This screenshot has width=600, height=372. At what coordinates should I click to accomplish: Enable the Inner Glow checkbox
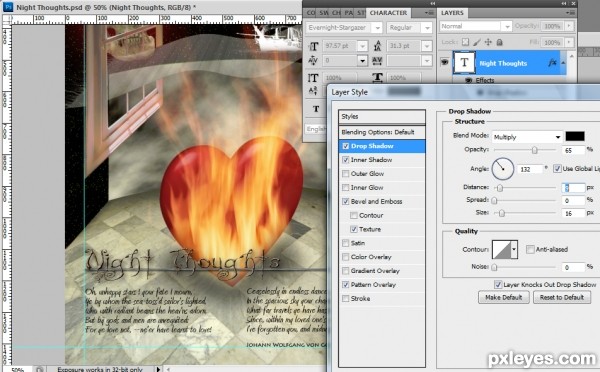coord(346,188)
